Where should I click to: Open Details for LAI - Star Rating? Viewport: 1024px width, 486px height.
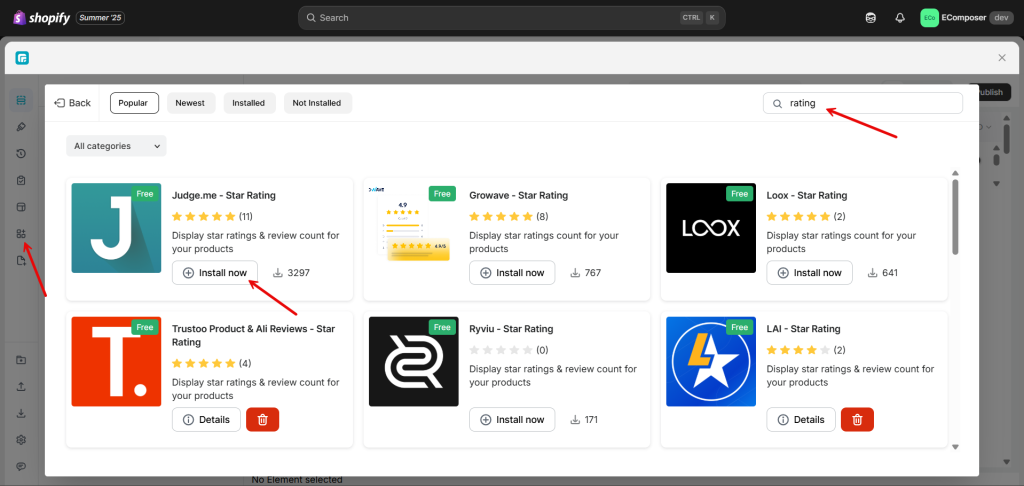pos(801,419)
